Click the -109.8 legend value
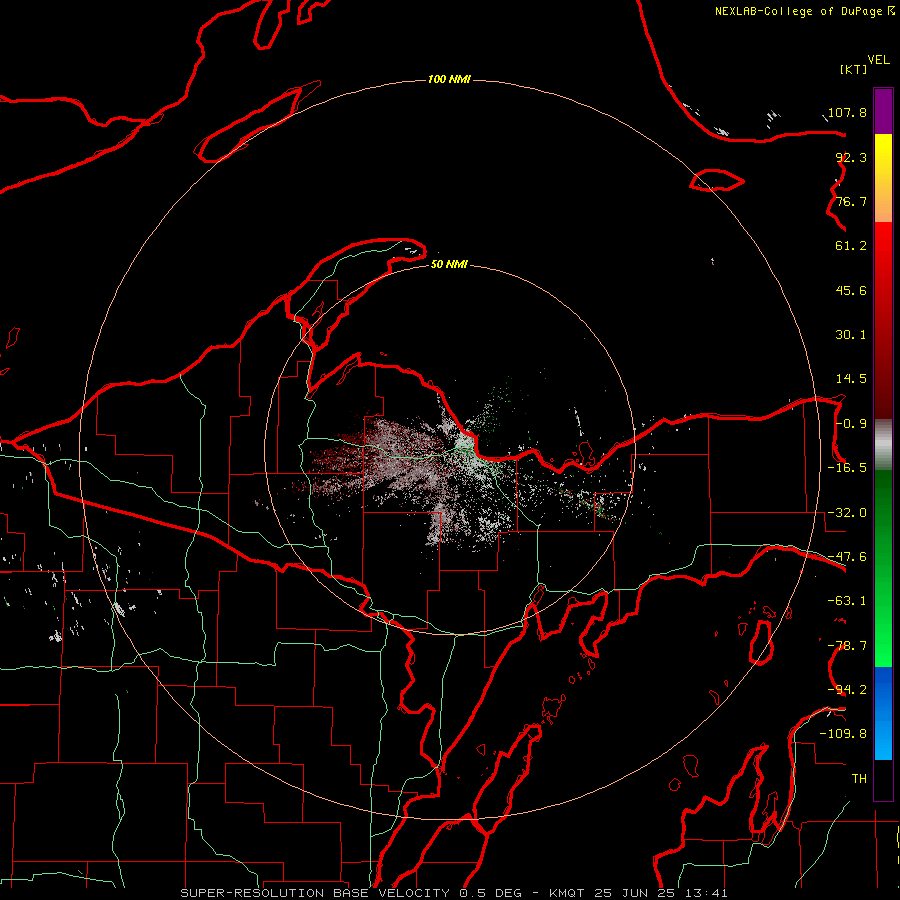Image resolution: width=900 pixels, height=900 pixels. [x=843, y=734]
